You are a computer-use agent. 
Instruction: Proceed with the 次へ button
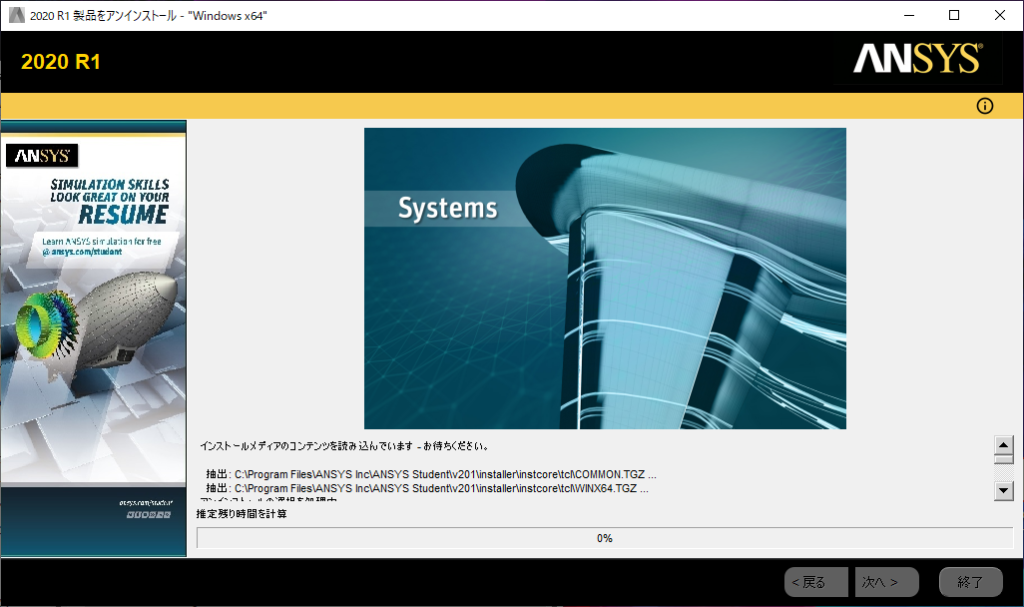pos(887,582)
